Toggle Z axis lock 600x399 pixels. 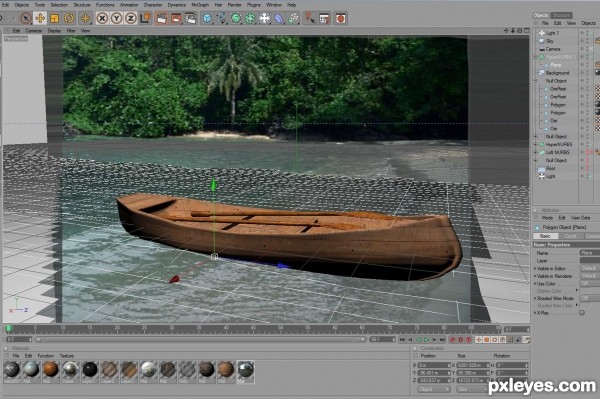pos(130,18)
